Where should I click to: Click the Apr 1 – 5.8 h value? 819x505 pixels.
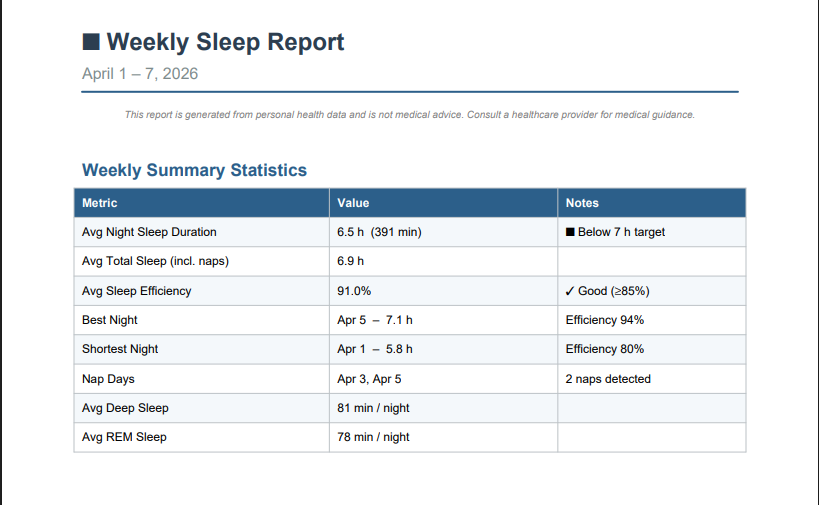coord(374,349)
